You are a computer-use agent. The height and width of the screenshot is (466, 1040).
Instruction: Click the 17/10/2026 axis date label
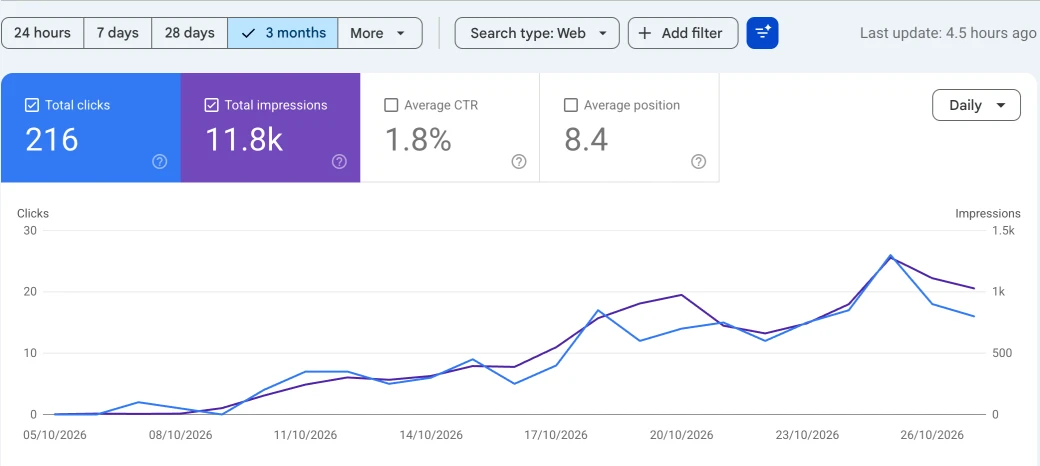pyautogui.click(x=556, y=435)
